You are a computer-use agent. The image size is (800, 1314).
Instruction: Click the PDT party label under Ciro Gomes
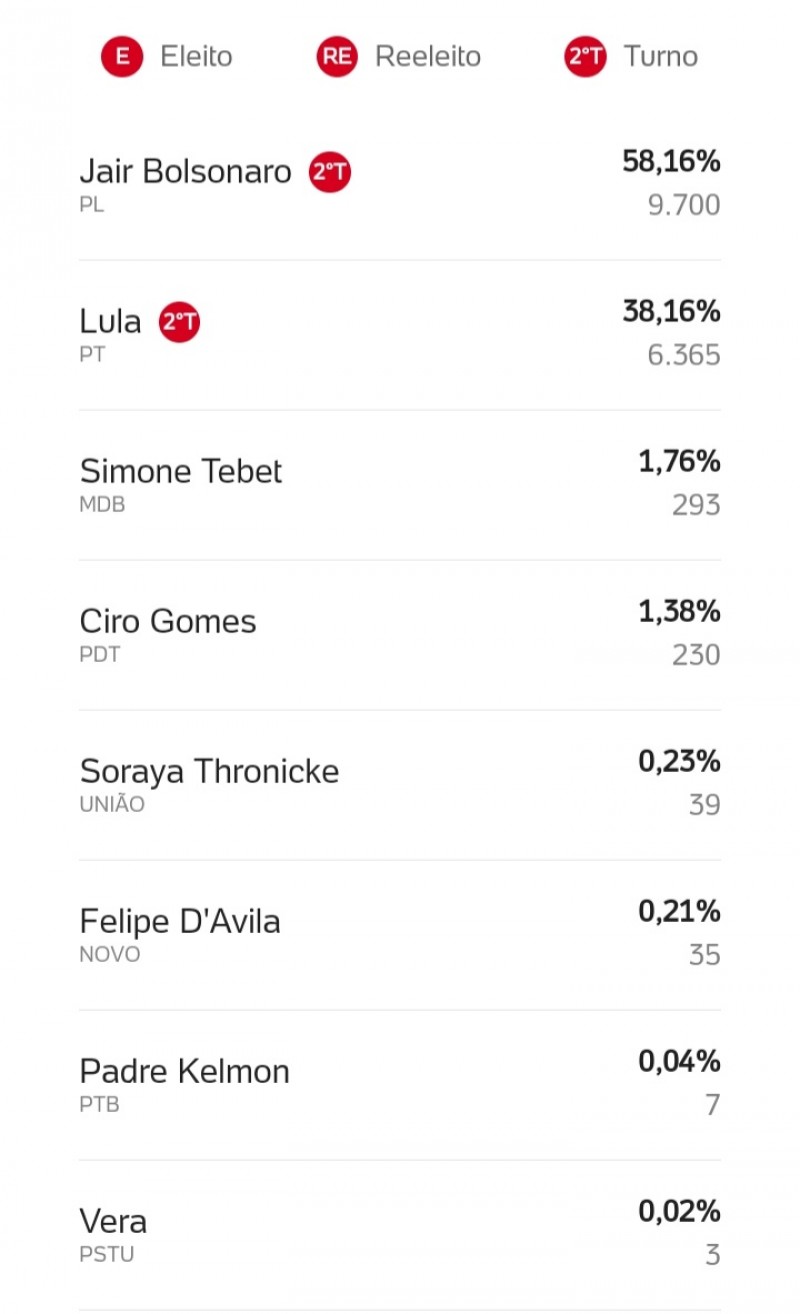point(100,655)
